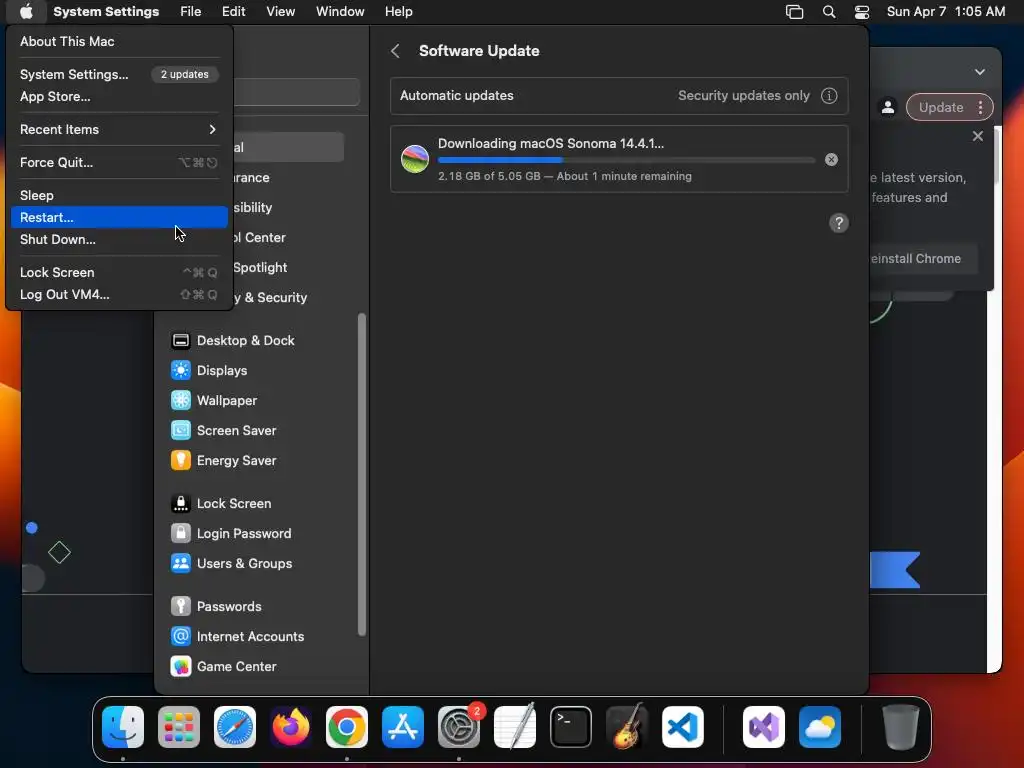Close the Chrome update popup
Screen dimensions: 1024x768
tap(978, 136)
